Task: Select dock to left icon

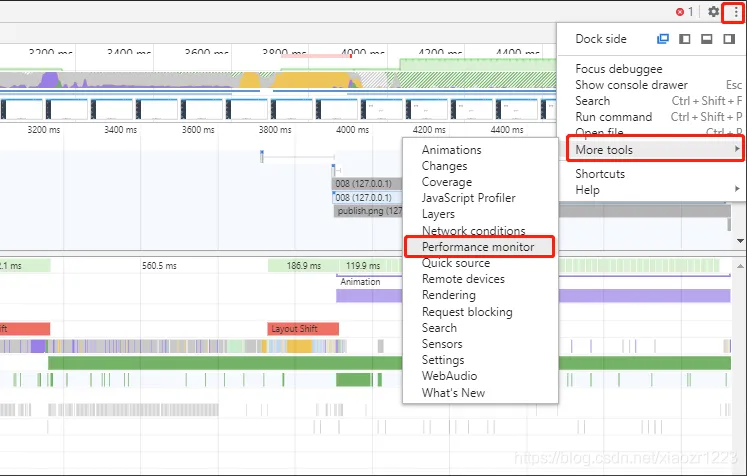Action: coord(685,39)
